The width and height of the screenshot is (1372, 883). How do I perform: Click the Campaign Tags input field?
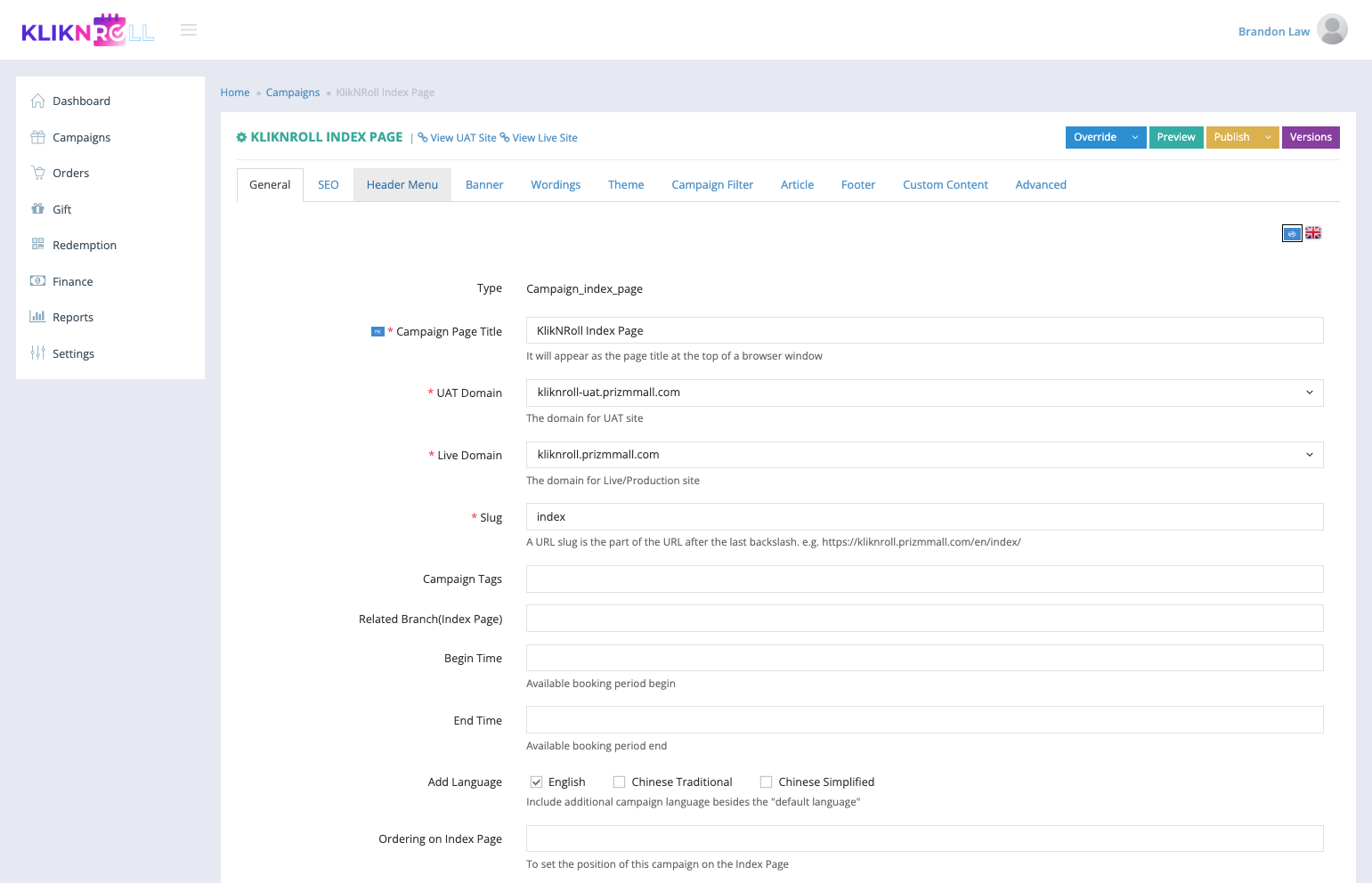click(x=924, y=579)
